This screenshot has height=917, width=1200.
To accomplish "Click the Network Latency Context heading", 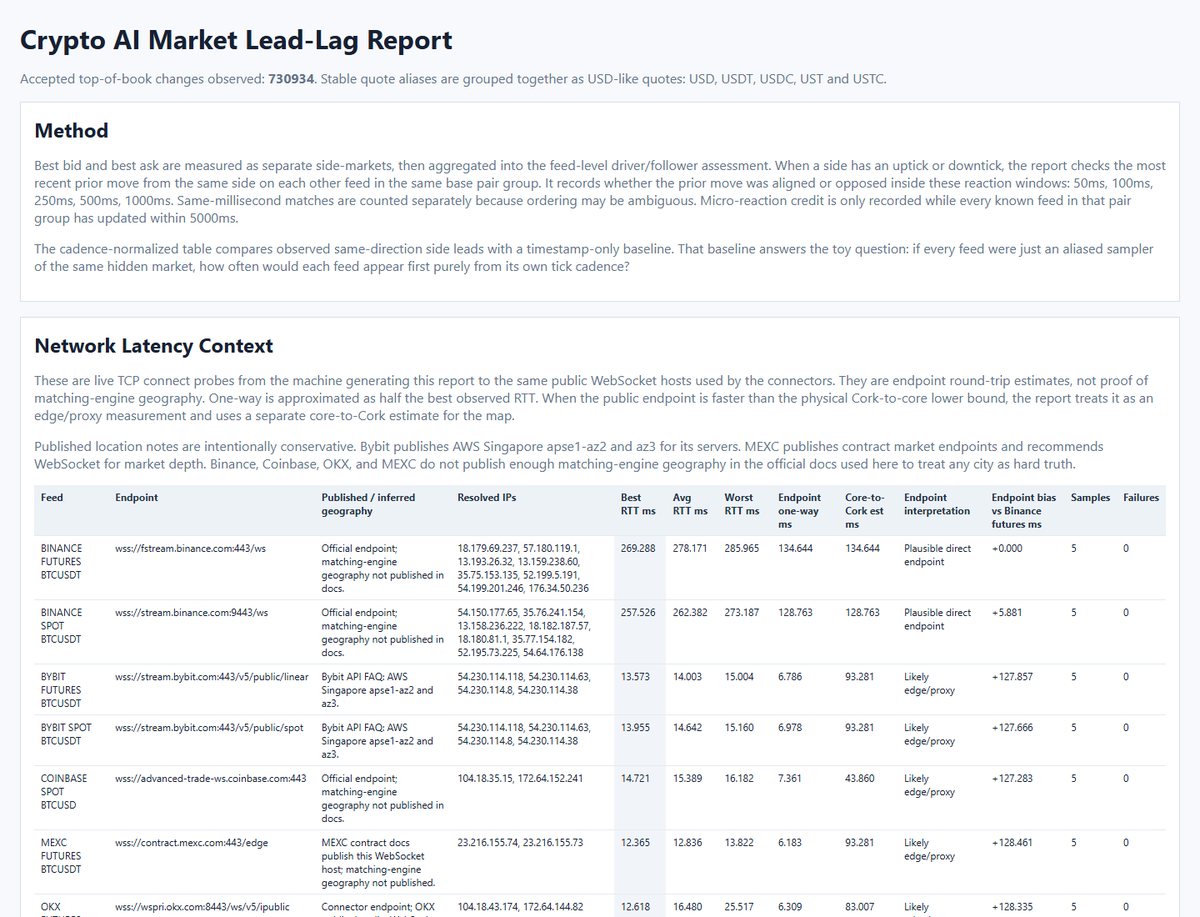I will click(x=153, y=346).
